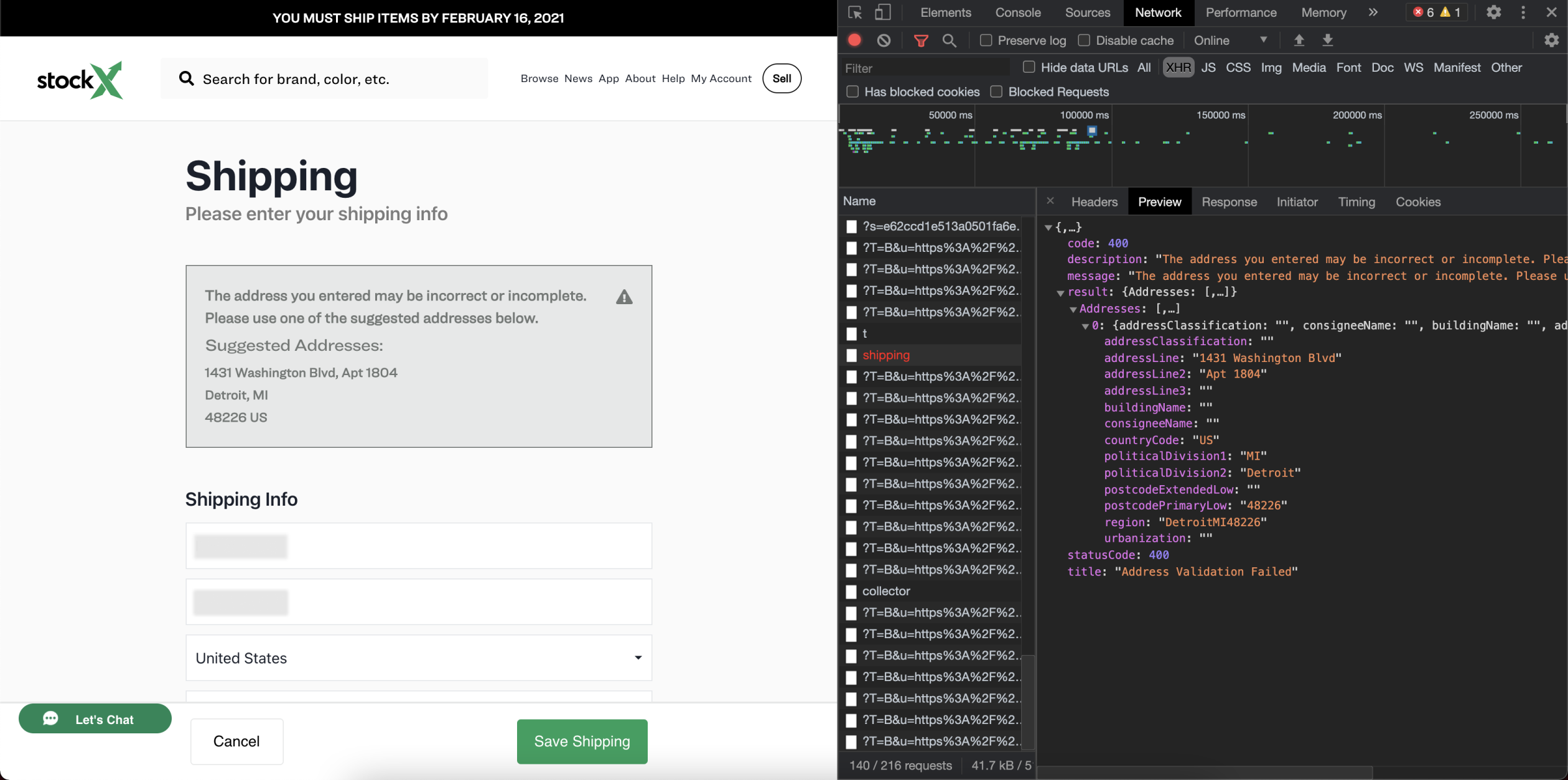
Task: Enable Preserve log checkbox
Action: [x=986, y=40]
